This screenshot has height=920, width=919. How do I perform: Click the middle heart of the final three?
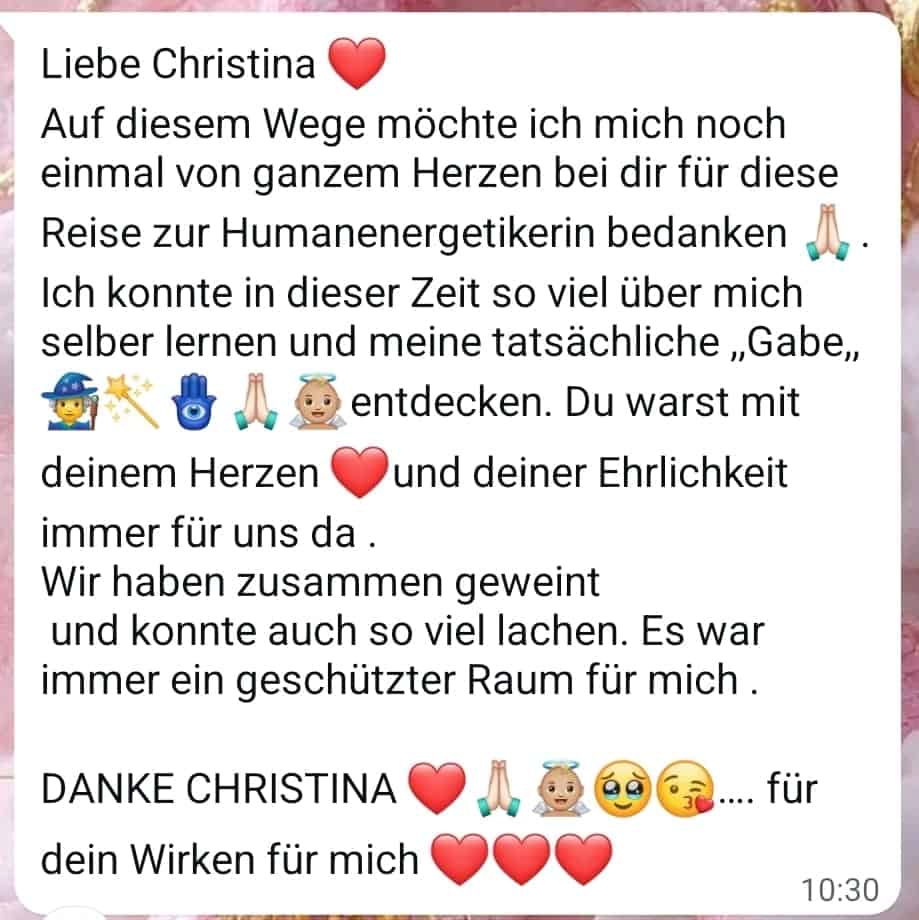coord(521,859)
